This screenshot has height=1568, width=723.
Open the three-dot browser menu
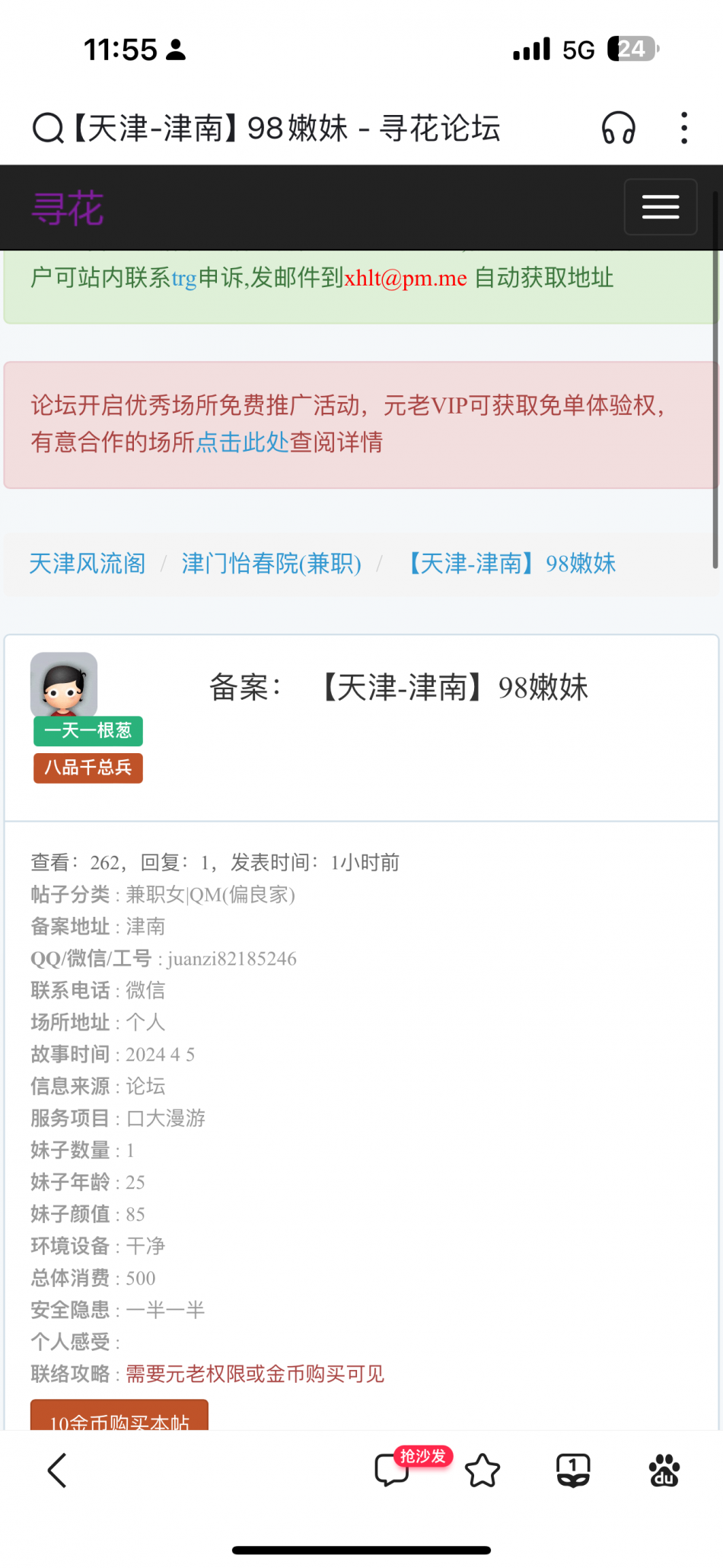coord(684,128)
